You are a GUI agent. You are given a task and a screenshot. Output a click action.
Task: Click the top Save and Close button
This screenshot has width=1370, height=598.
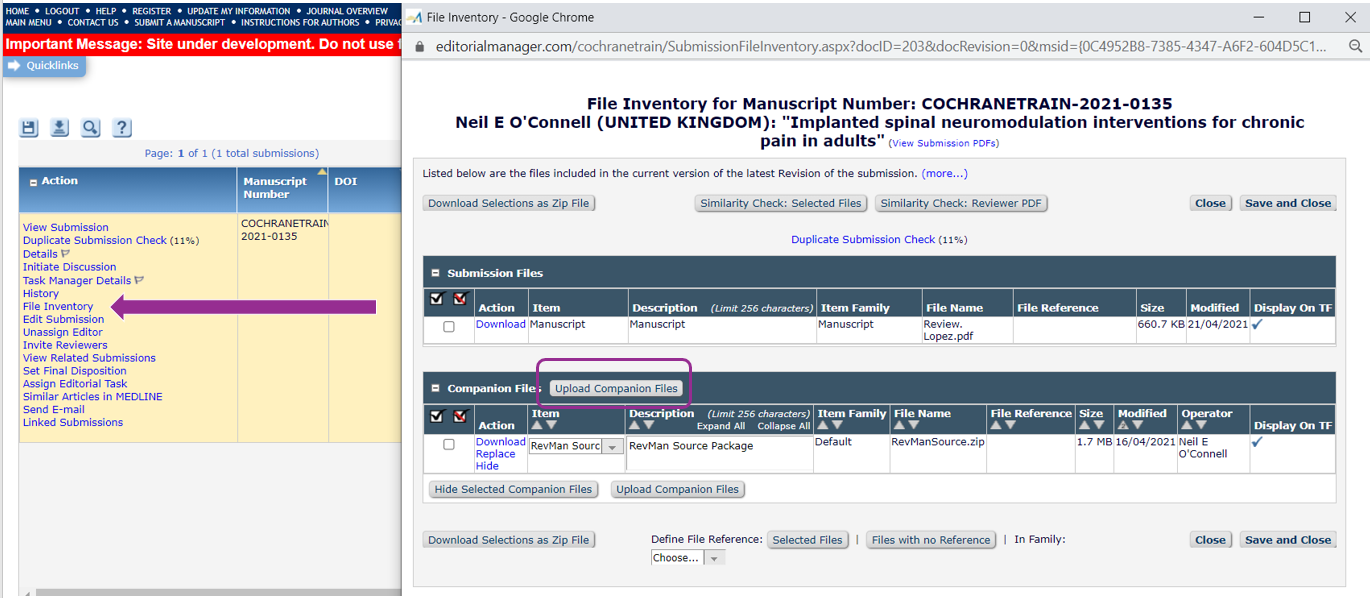pos(1287,203)
